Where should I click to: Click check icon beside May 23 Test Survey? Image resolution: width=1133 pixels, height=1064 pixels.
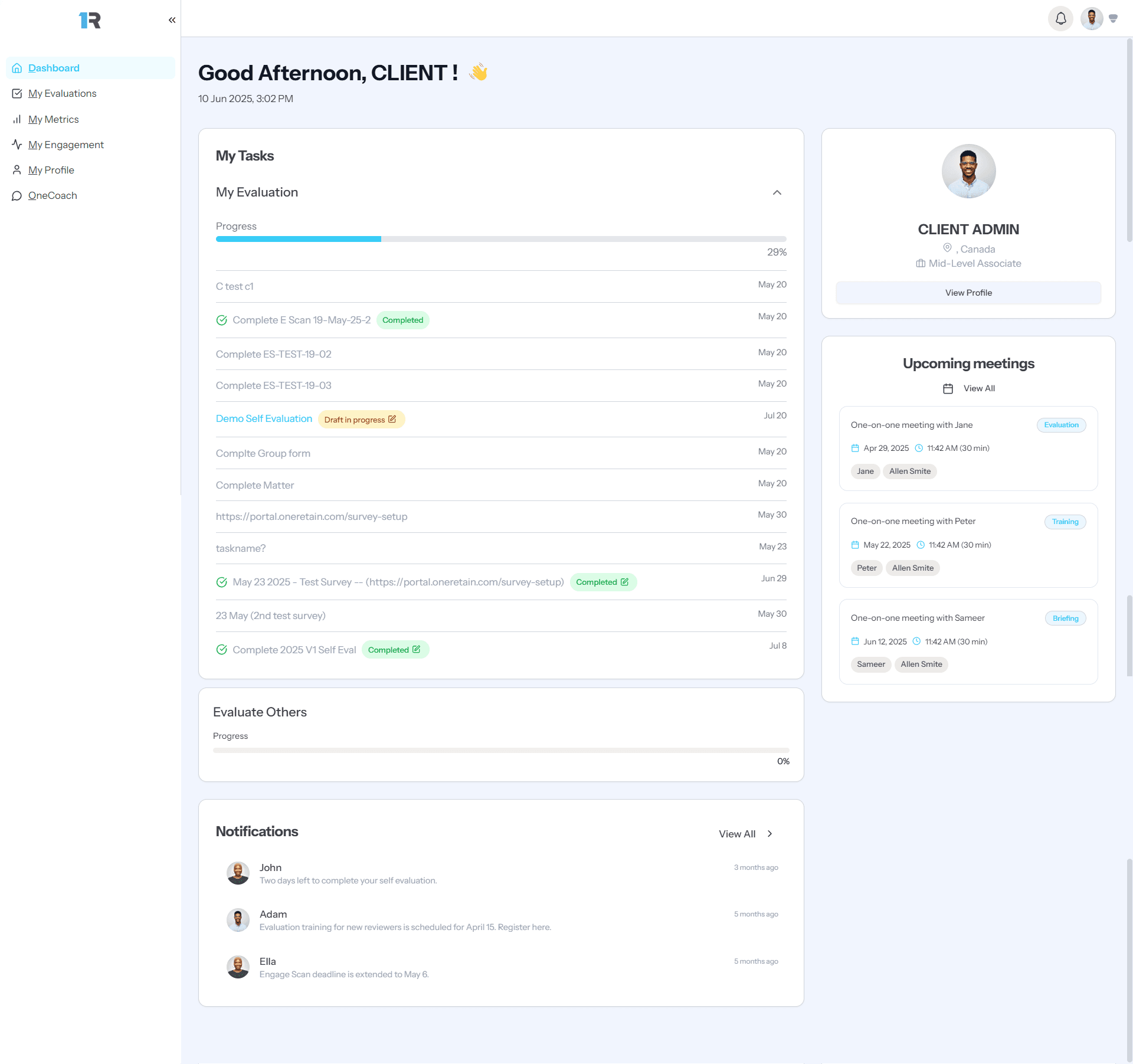tap(222, 582)
